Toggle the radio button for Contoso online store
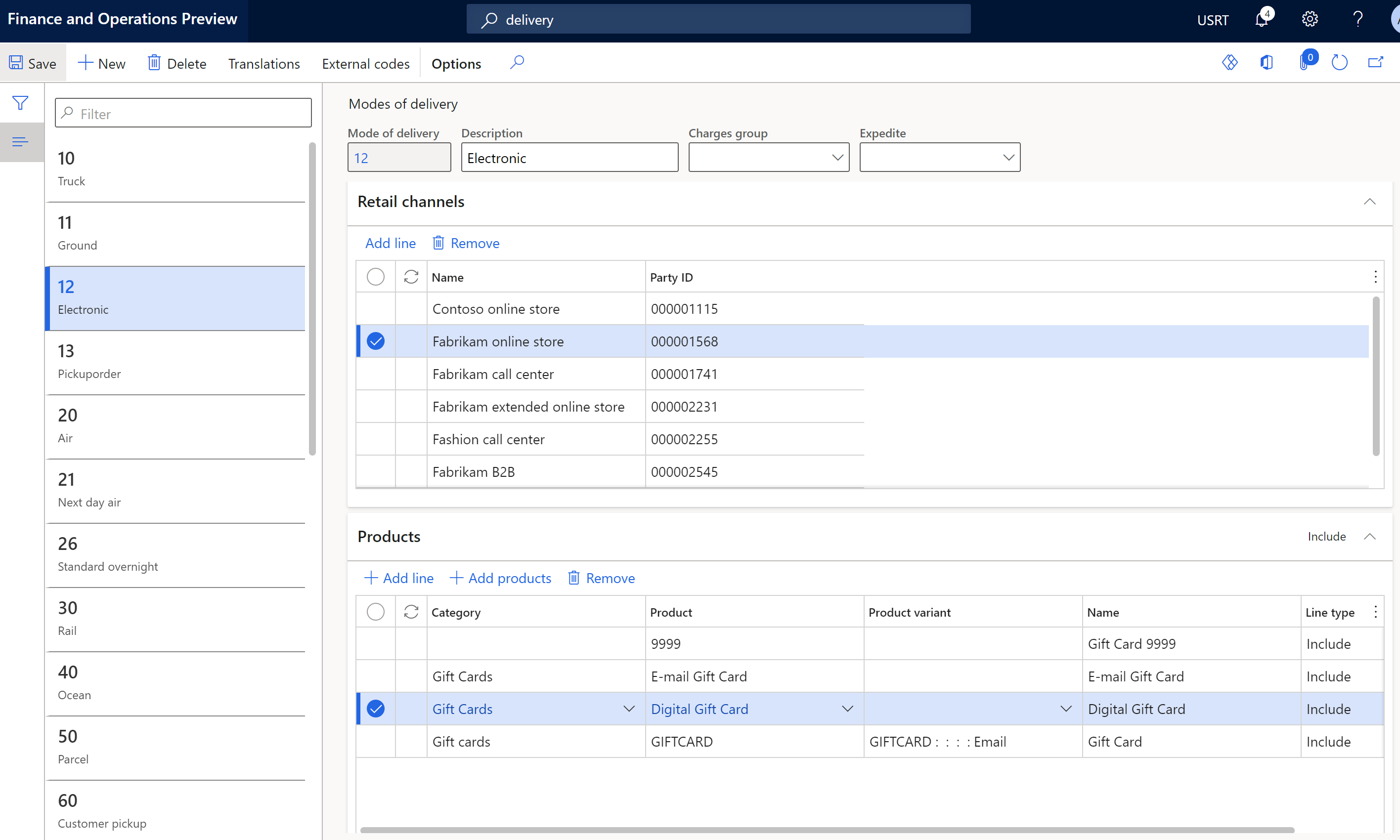Screen dimensions: 1400x840 [x=377, y=309]
